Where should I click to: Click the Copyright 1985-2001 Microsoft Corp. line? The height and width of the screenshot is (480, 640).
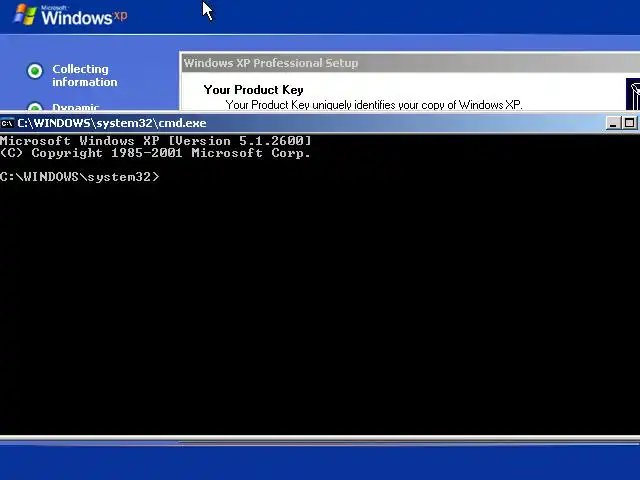pos(156,153)
